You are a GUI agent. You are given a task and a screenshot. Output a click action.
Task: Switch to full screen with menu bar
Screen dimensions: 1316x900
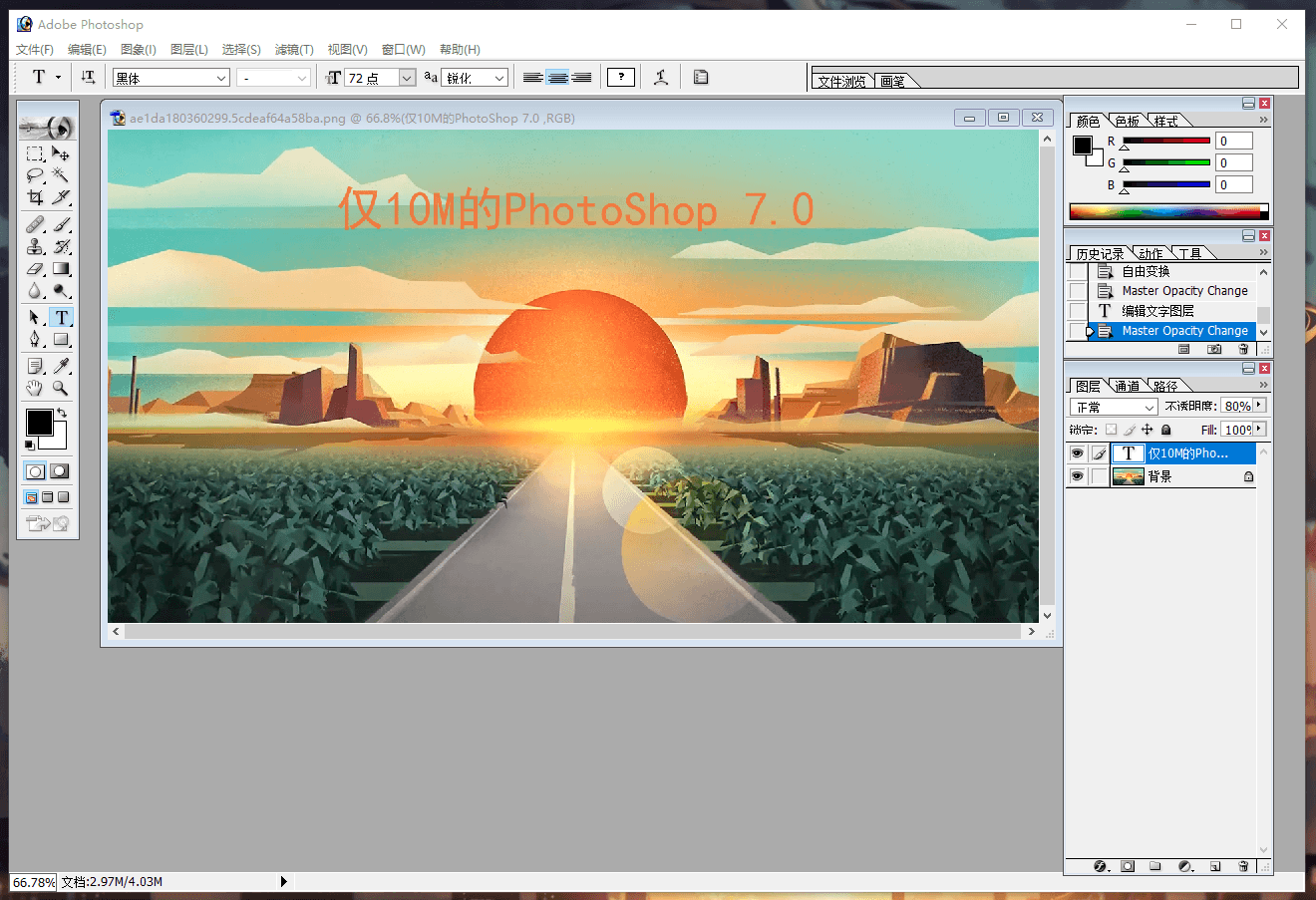click(47, 497)
